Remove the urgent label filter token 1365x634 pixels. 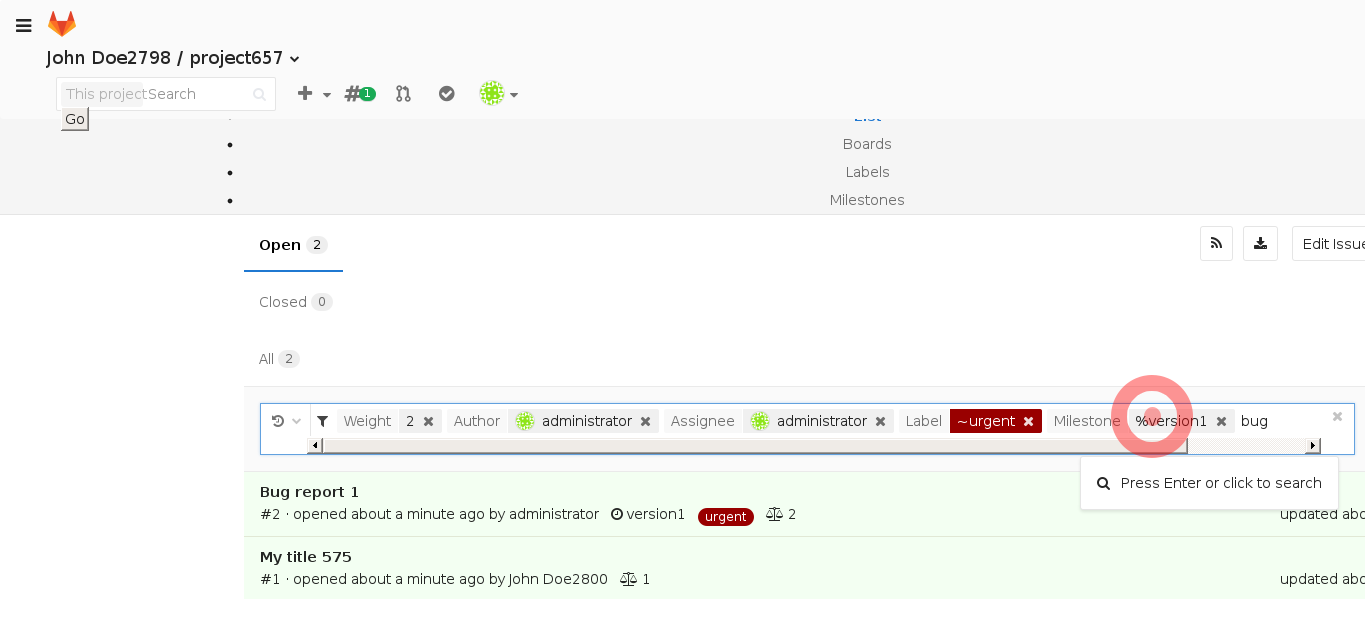pos(1028,422)
